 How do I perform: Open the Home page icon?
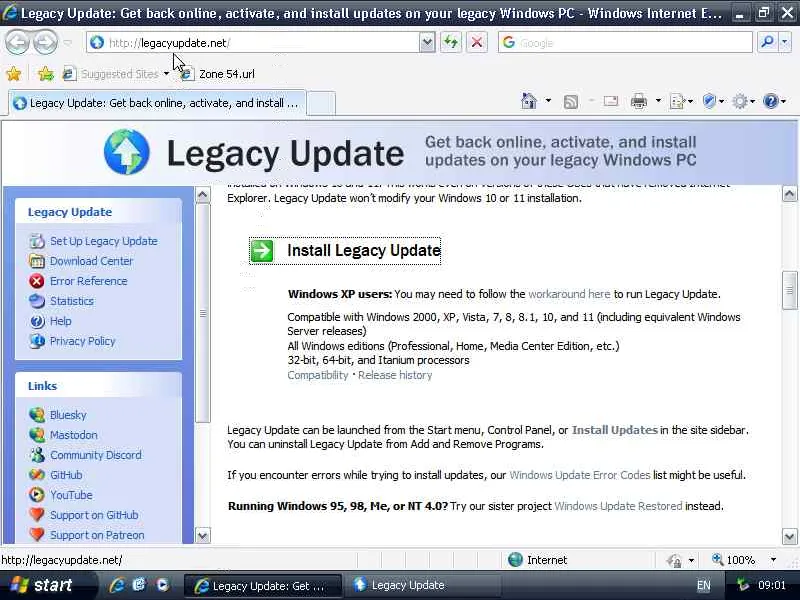click(529, 101)
